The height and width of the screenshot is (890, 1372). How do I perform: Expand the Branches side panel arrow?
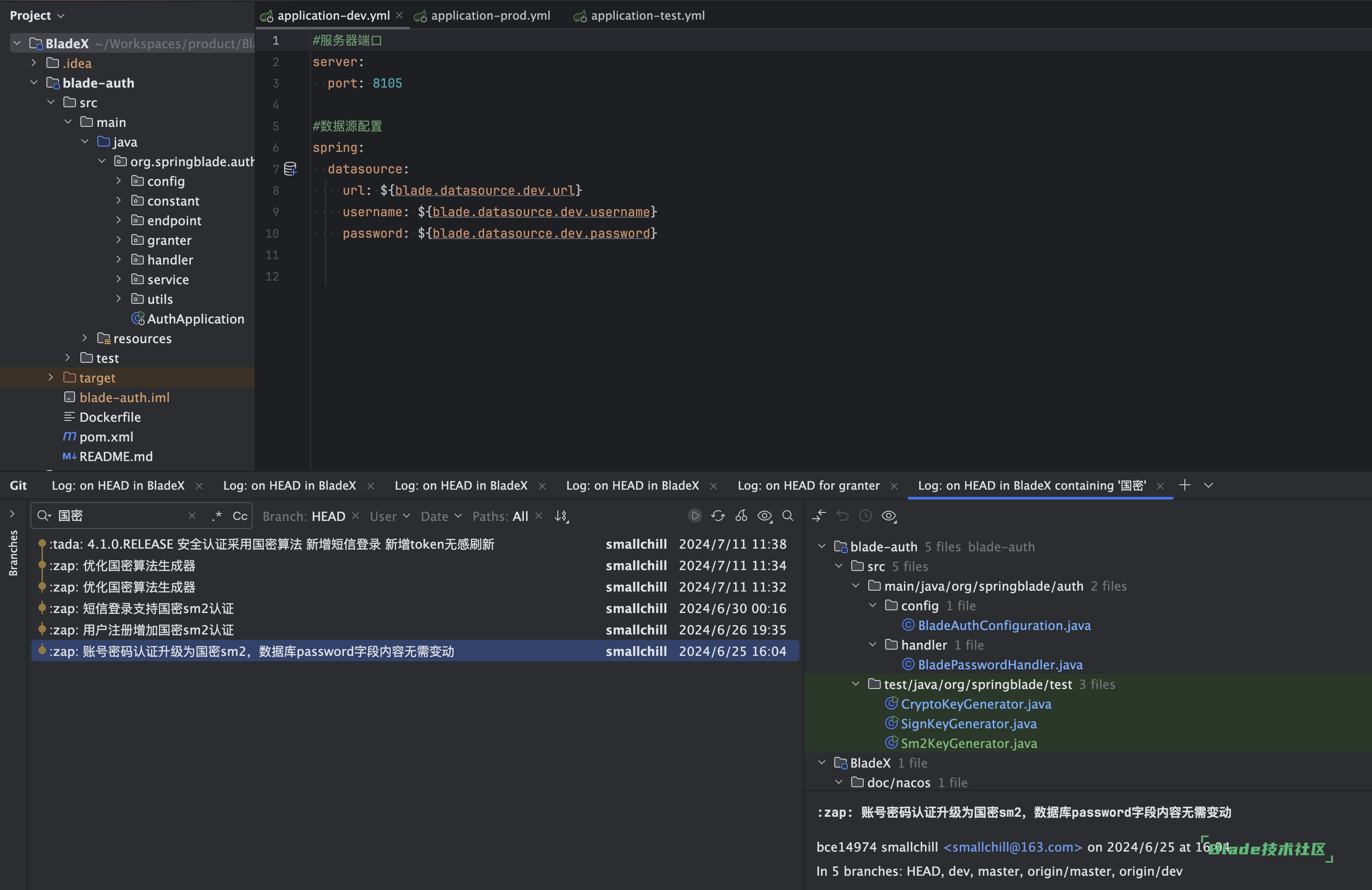[12, 513]
